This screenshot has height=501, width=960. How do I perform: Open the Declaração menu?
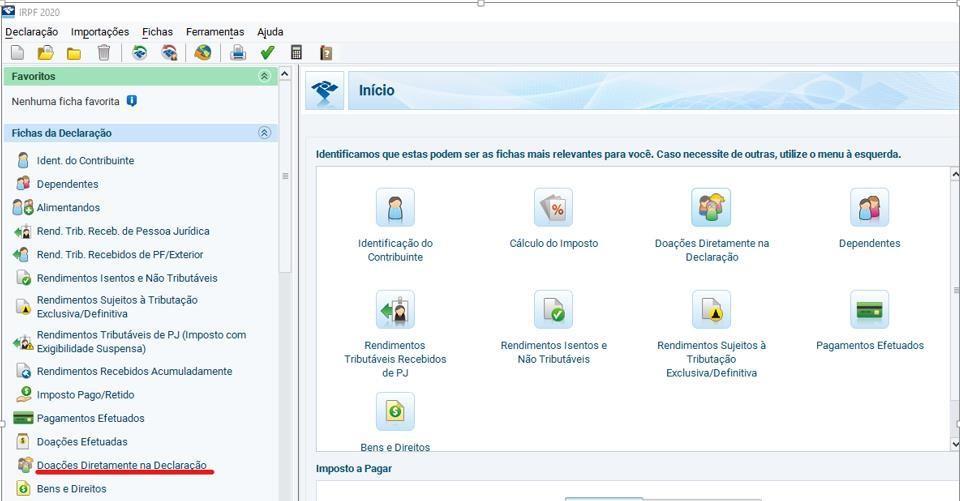pyautogui.click(x=32, y=32)
